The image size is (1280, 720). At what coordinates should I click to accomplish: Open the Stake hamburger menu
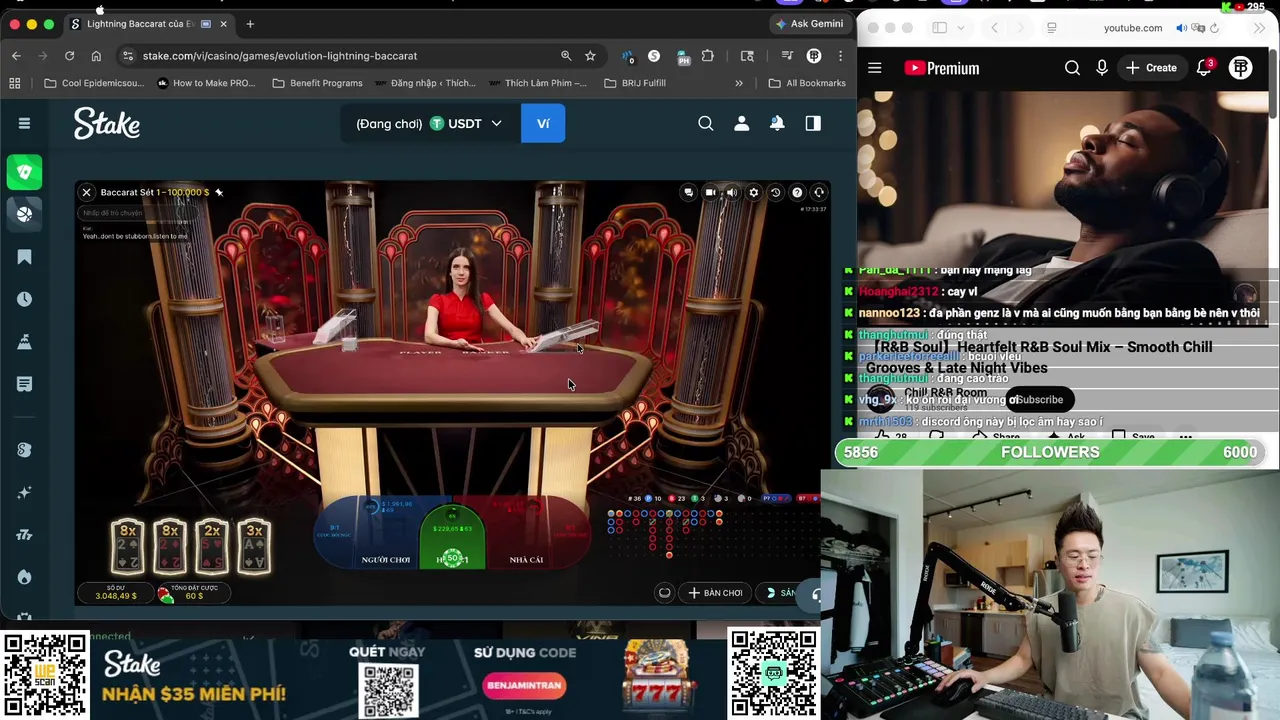click(x=24, y=123)
